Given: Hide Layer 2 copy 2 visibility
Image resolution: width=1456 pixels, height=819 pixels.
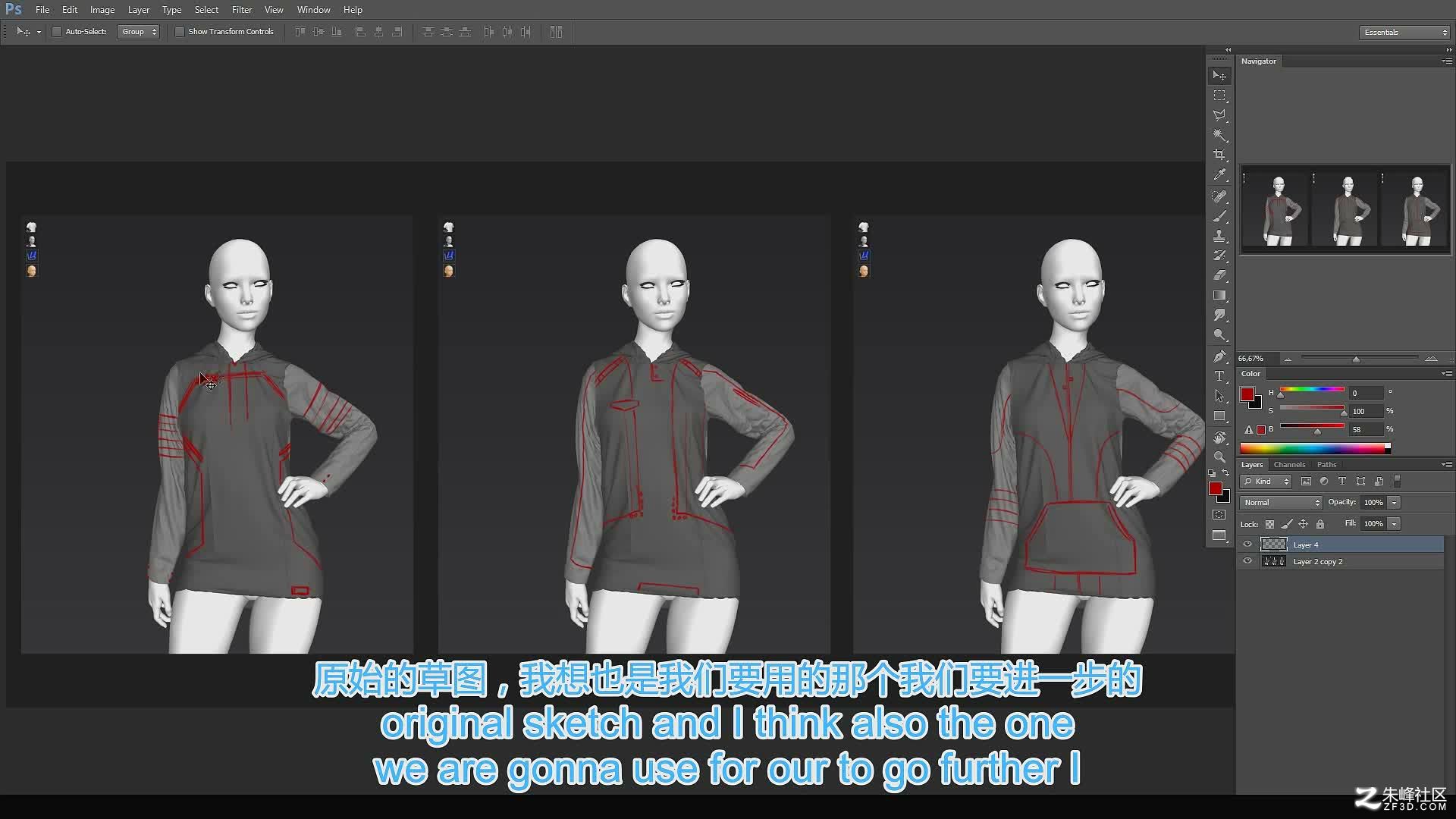Looking at the screenshot, I should coord(1247,561).
